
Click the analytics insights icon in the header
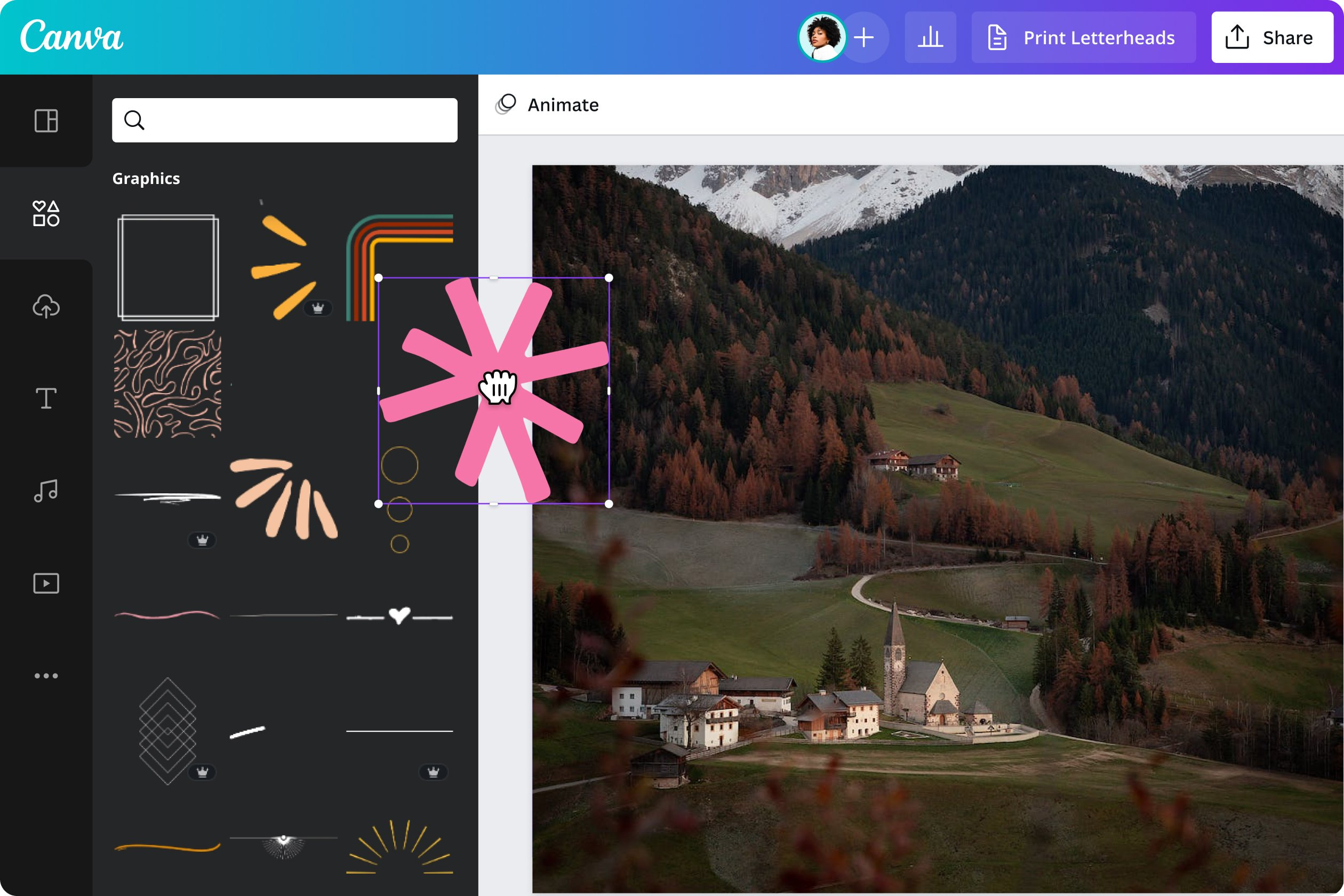930,37
